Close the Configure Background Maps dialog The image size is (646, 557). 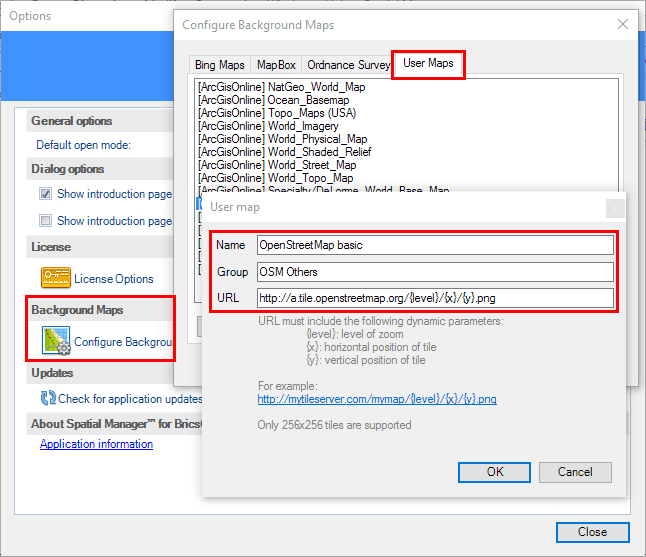click(623, 24)
